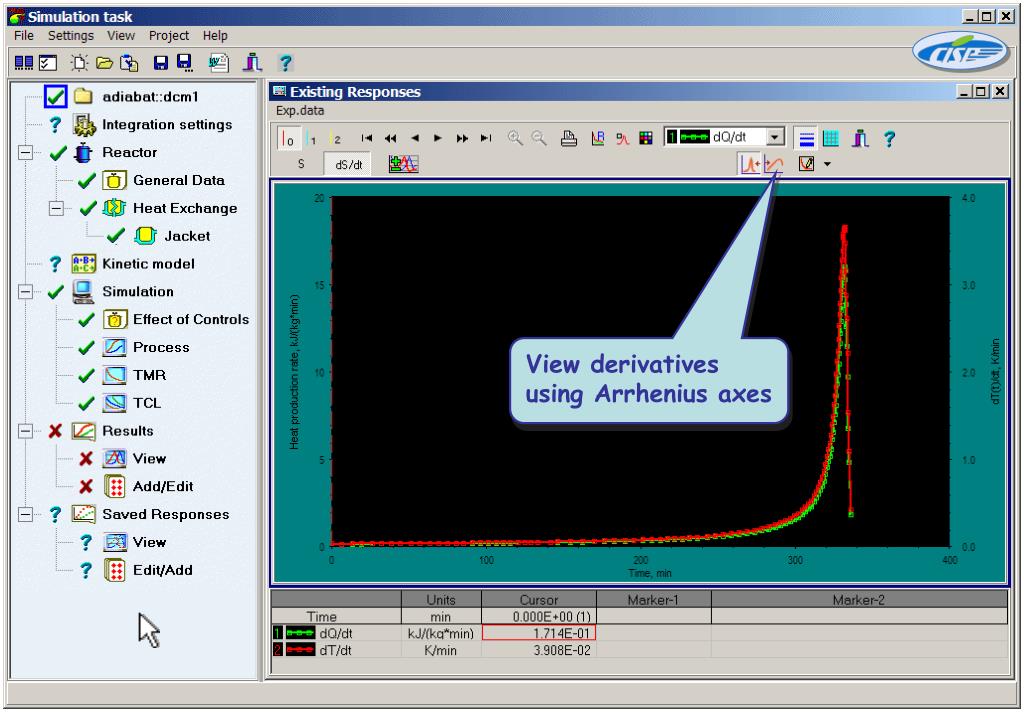Click the zoom out magnifier icon
The image size is (1024, 712).
point(539,138)
